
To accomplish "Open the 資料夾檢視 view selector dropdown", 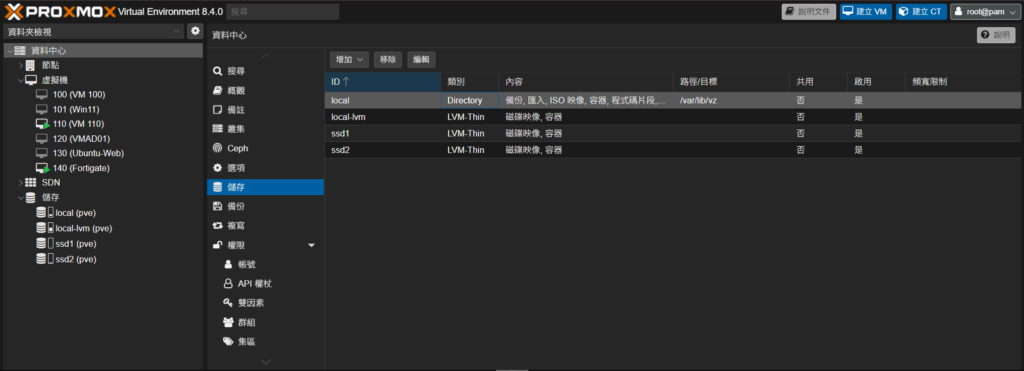I will tap(94, 31).
